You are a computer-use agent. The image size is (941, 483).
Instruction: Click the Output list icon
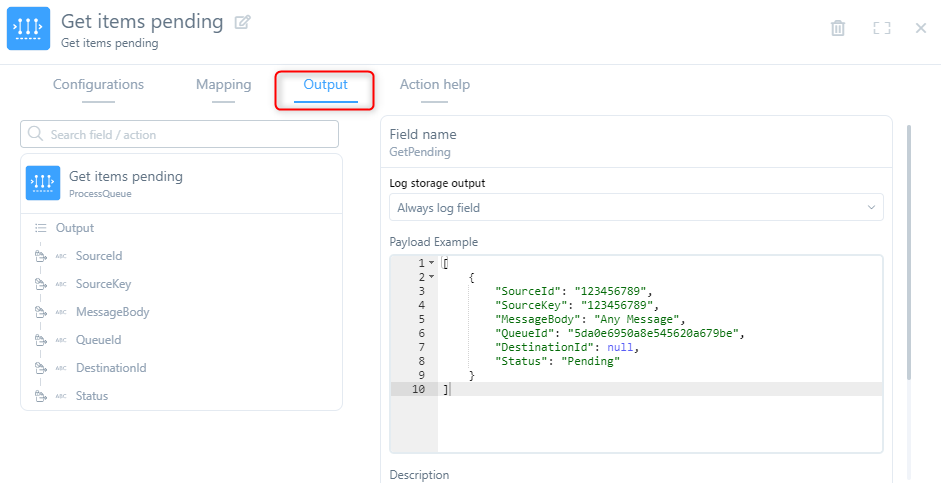tap(41, 228)
